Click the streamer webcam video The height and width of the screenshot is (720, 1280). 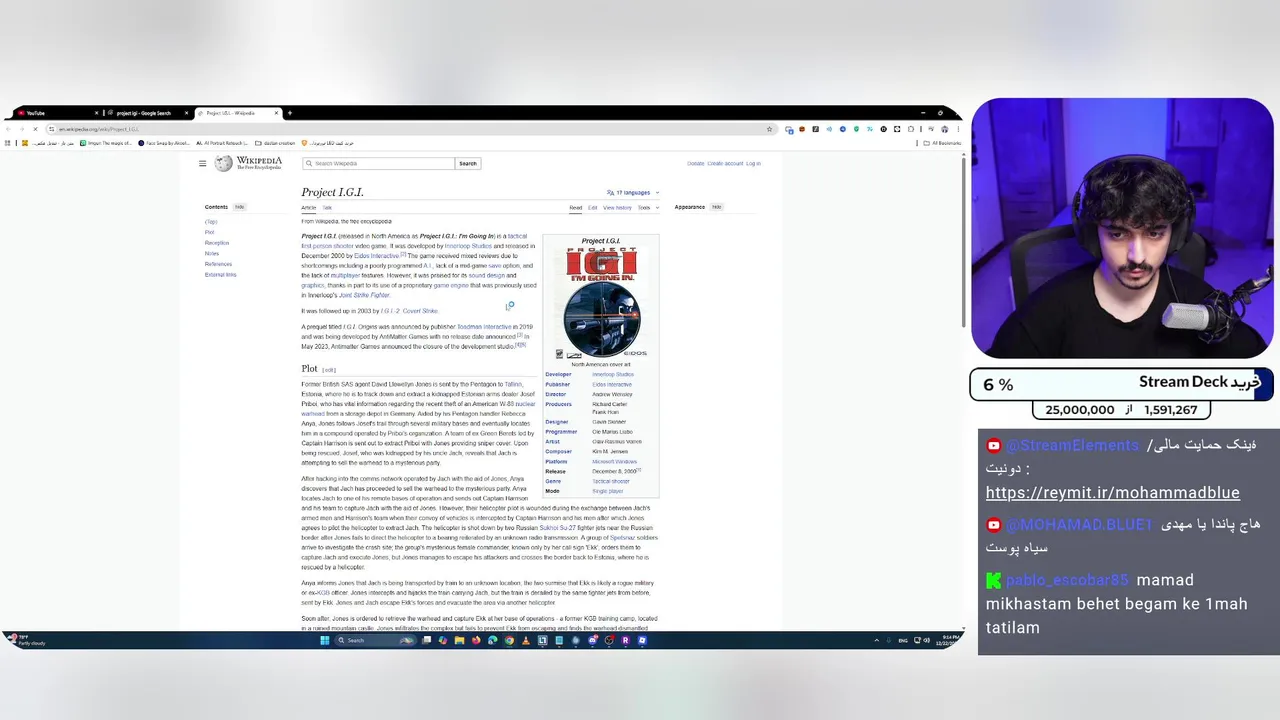point(1122,228)
